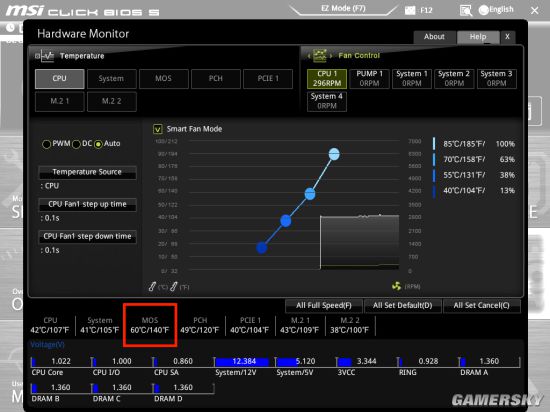Click the 40°C fan curve point
Image resolution: width=550 pixels, height=412 pixels.
click(x=262, y=248)
